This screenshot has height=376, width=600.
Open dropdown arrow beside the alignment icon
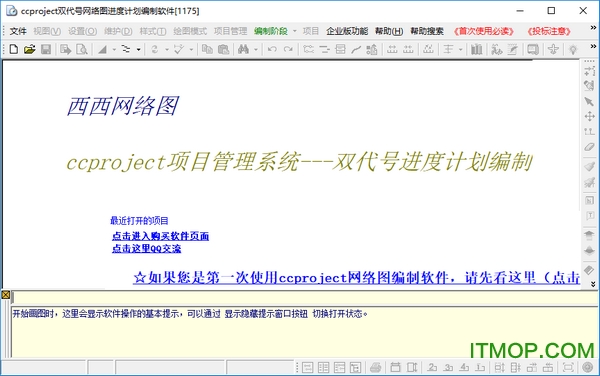pos(460,49)
